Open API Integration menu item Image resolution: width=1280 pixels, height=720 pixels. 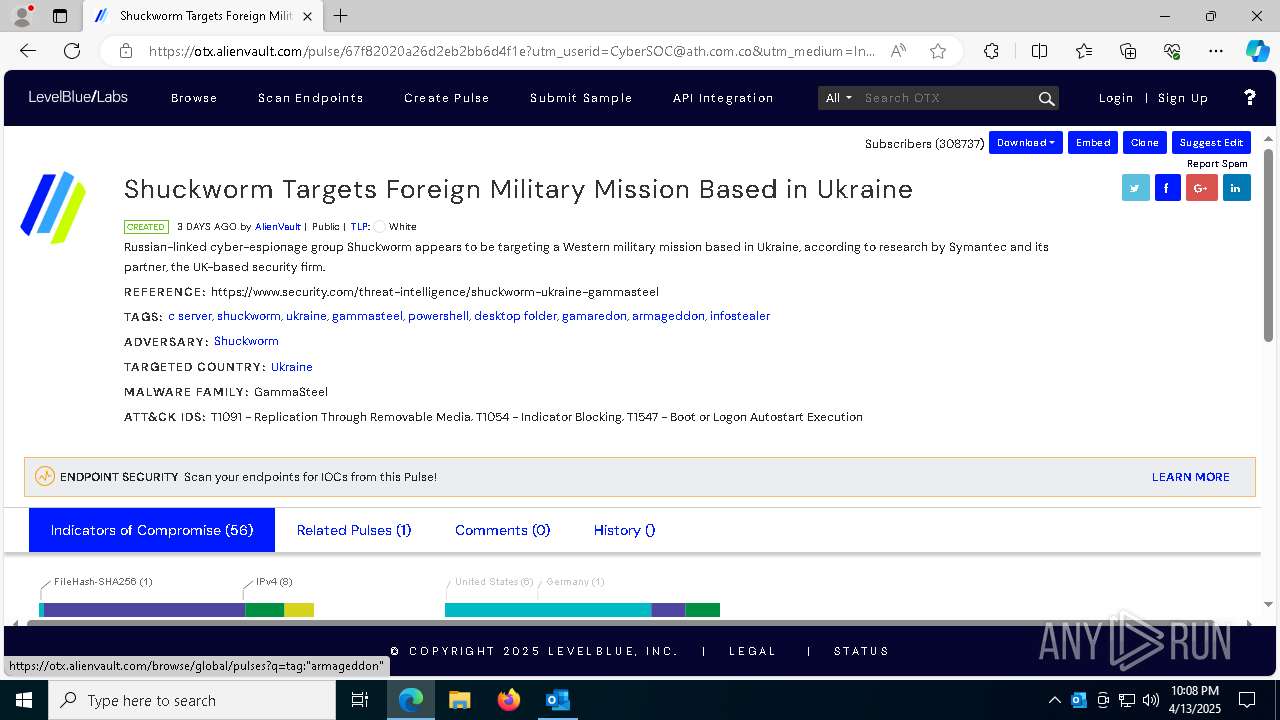[723, 98]
